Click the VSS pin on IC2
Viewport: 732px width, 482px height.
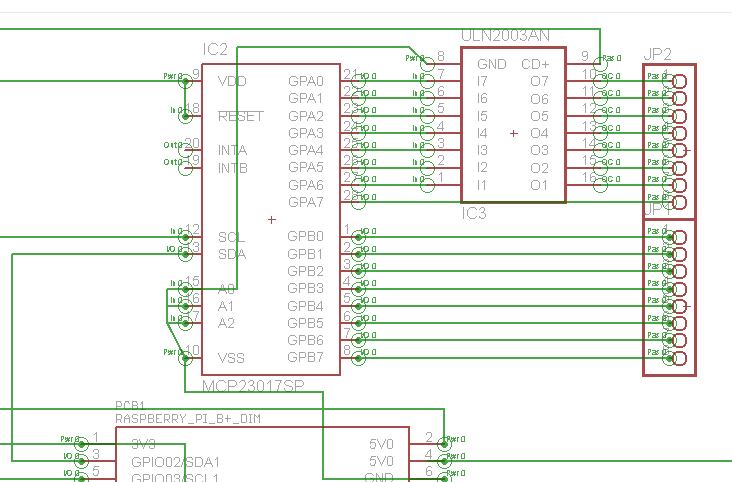pyautogui.click(x=231, y=358)
